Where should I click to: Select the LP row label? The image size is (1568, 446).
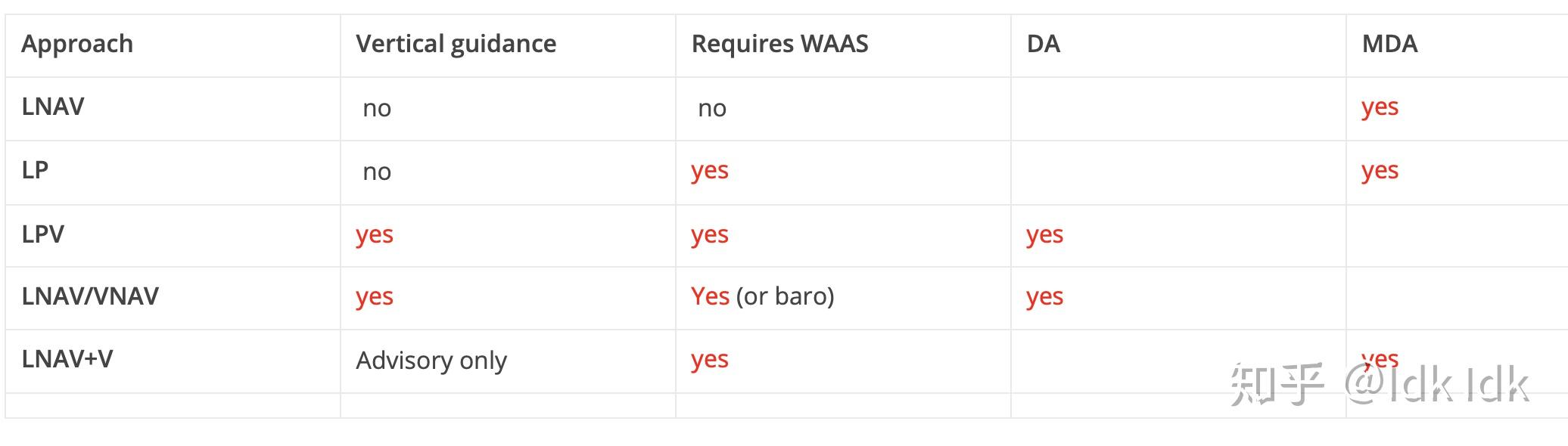tap(35, 171)
